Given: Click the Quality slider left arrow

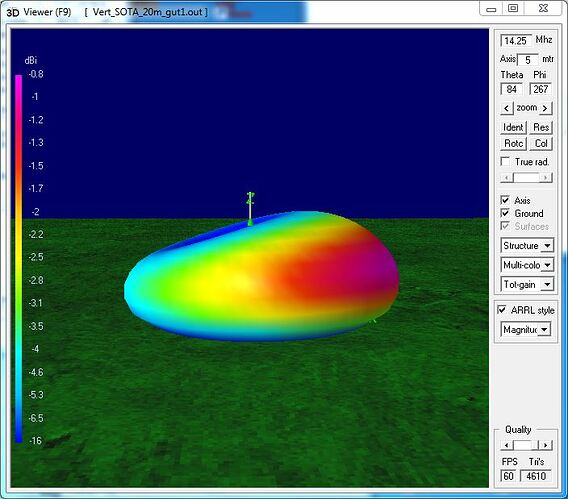Looking at the screenshot, I should (507, 445).
